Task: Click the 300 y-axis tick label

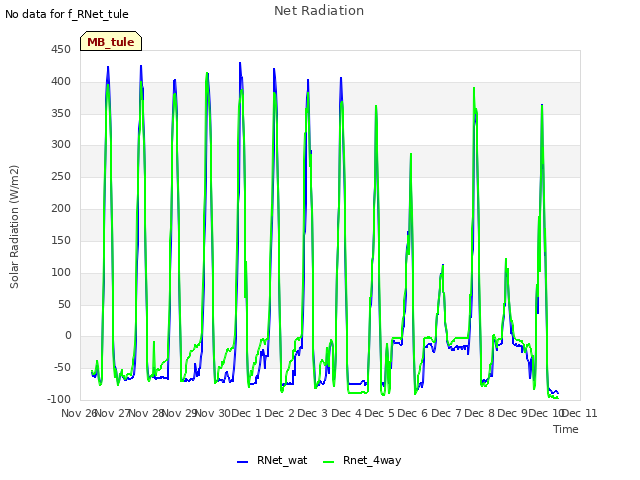Action: (x=61, y=144)
